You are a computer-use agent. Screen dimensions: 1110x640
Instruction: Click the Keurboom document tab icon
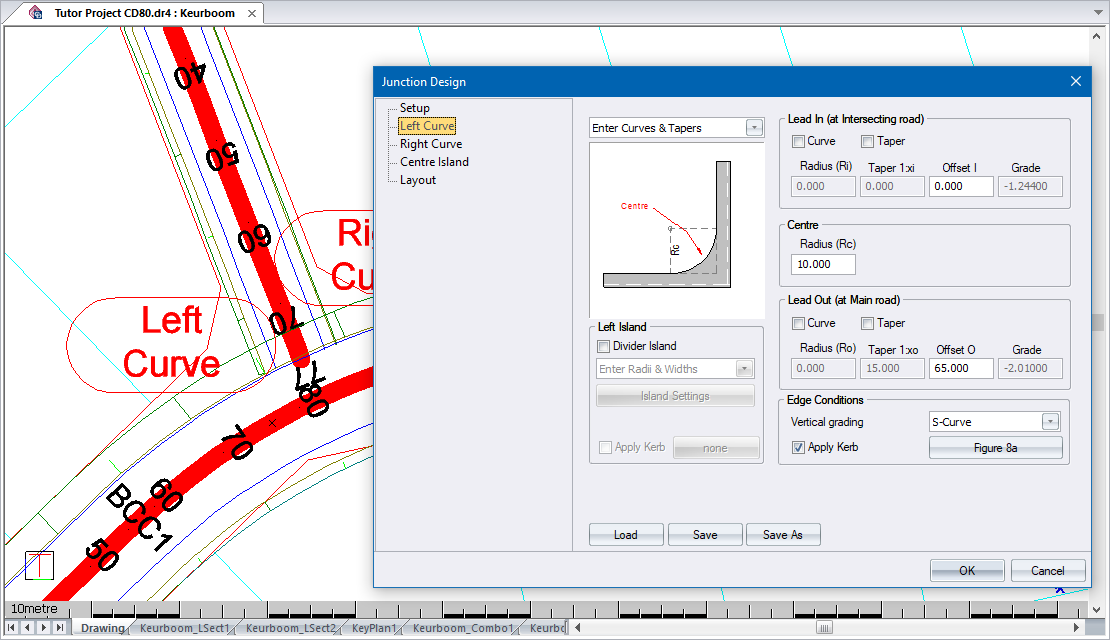37,13
